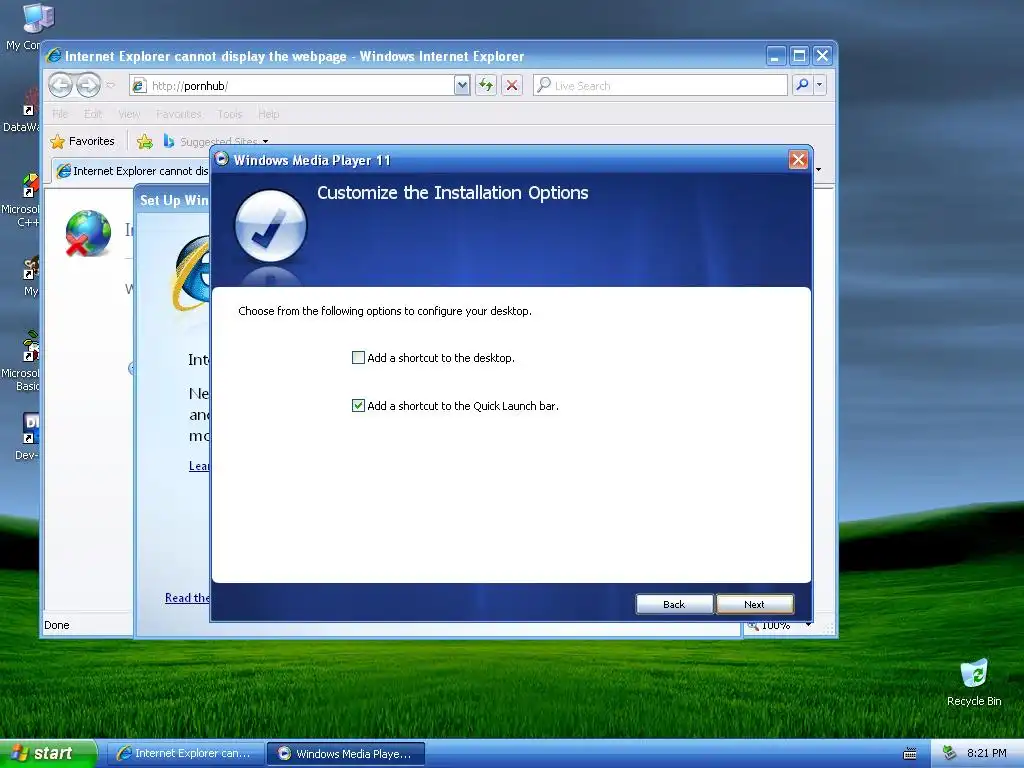Click the Live Search magnifier button

click(x=802, y=85)
